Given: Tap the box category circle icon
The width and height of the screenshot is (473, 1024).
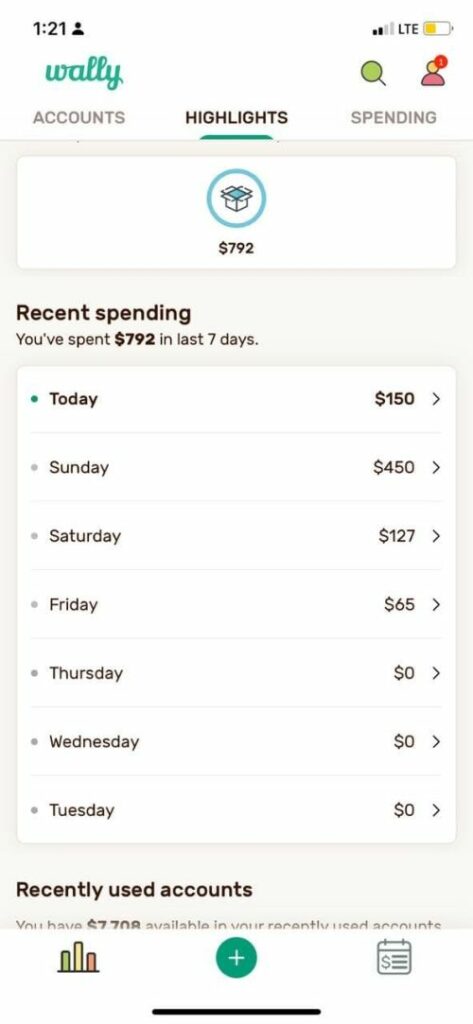Looking at the screenshot, I should [236, 199].
